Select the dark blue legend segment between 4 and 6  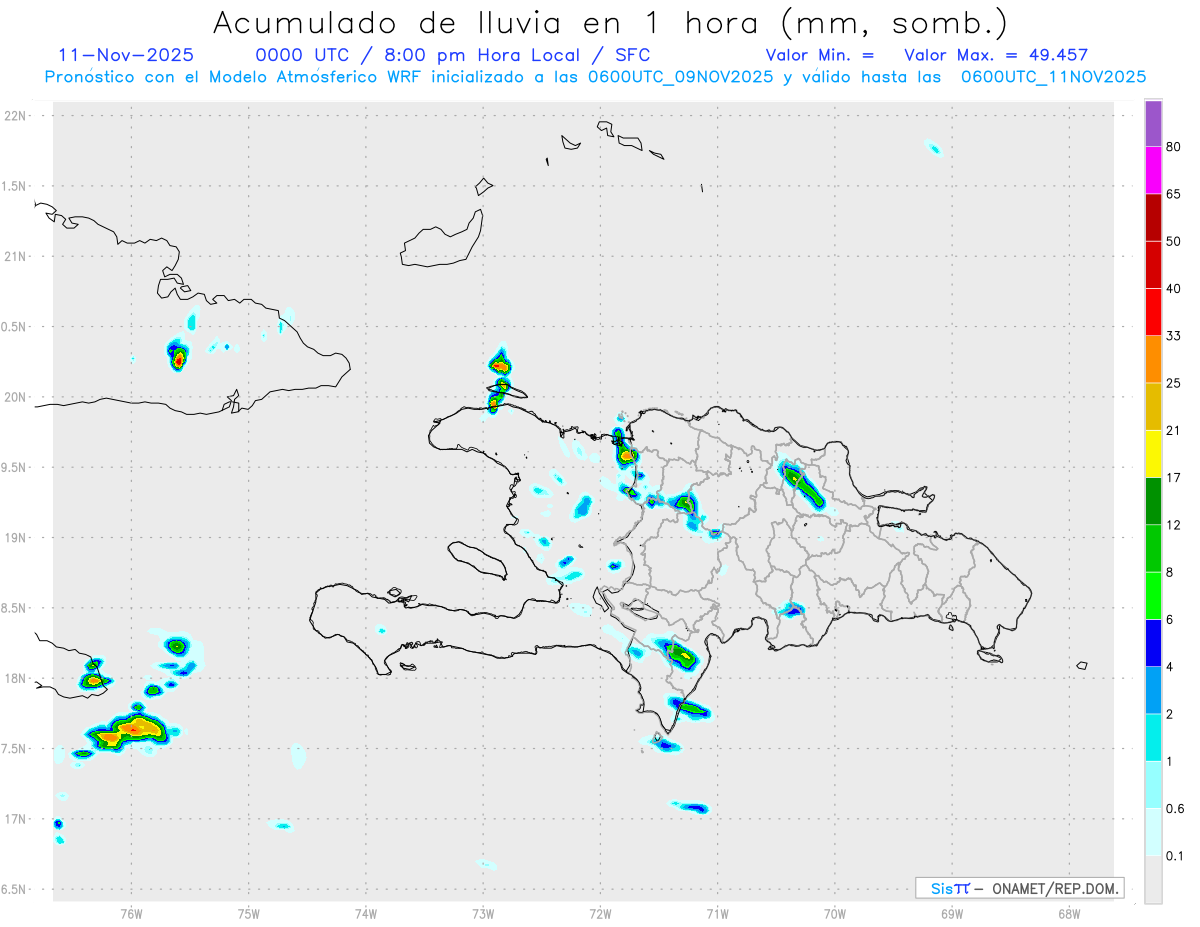(1153, 642)
